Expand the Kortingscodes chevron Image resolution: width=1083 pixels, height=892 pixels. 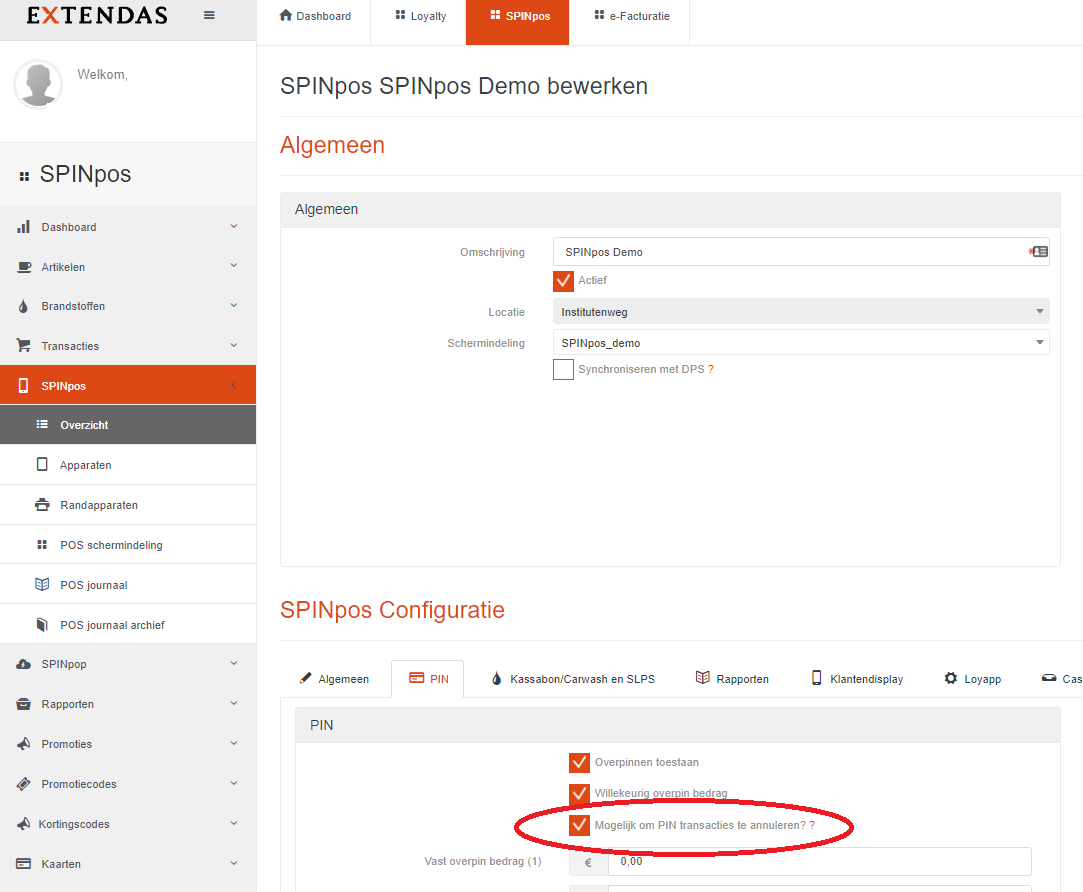pyautogui.click(x=233, y=823)
